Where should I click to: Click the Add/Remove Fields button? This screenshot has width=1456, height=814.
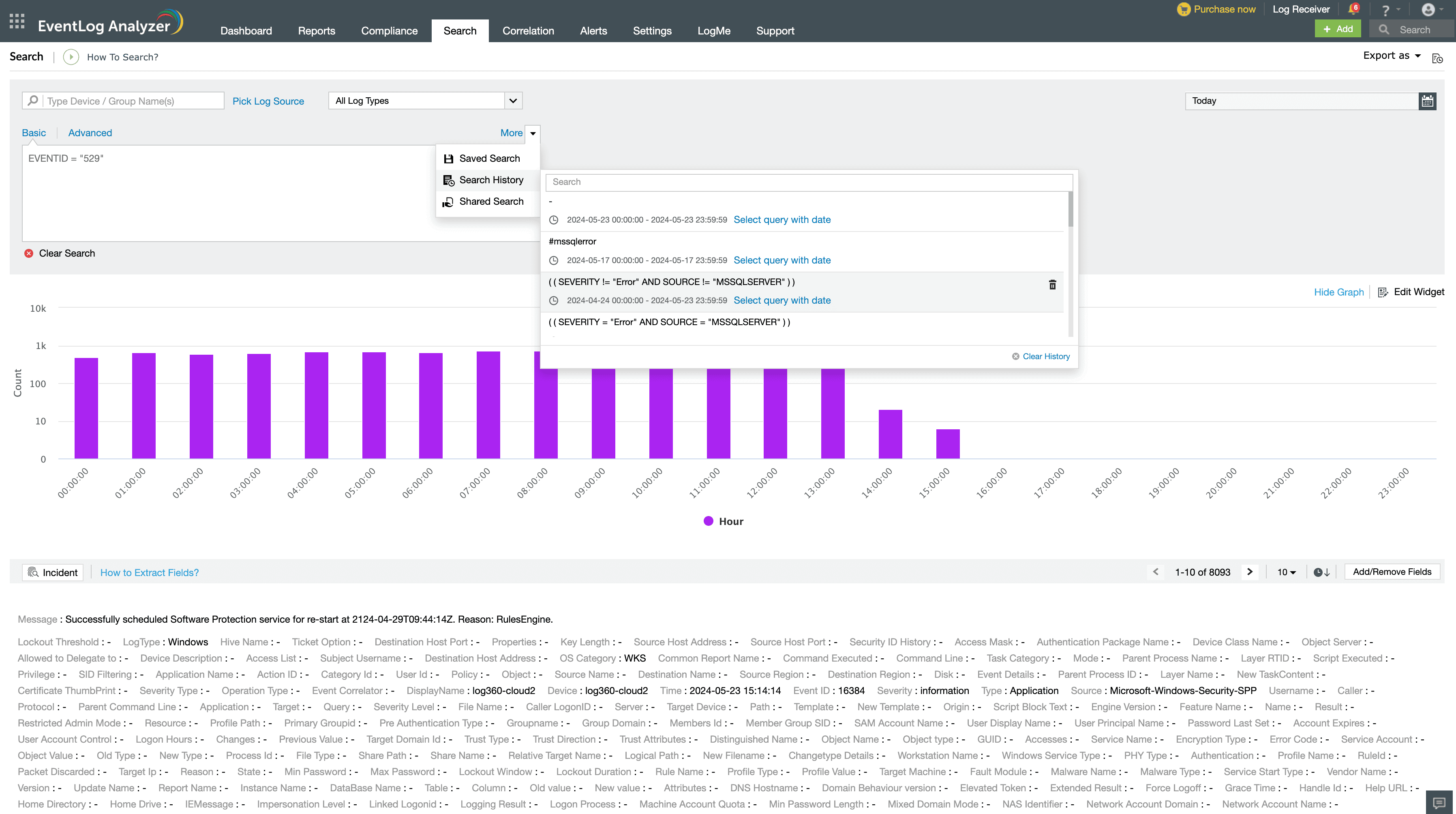tap(1392, 572)
